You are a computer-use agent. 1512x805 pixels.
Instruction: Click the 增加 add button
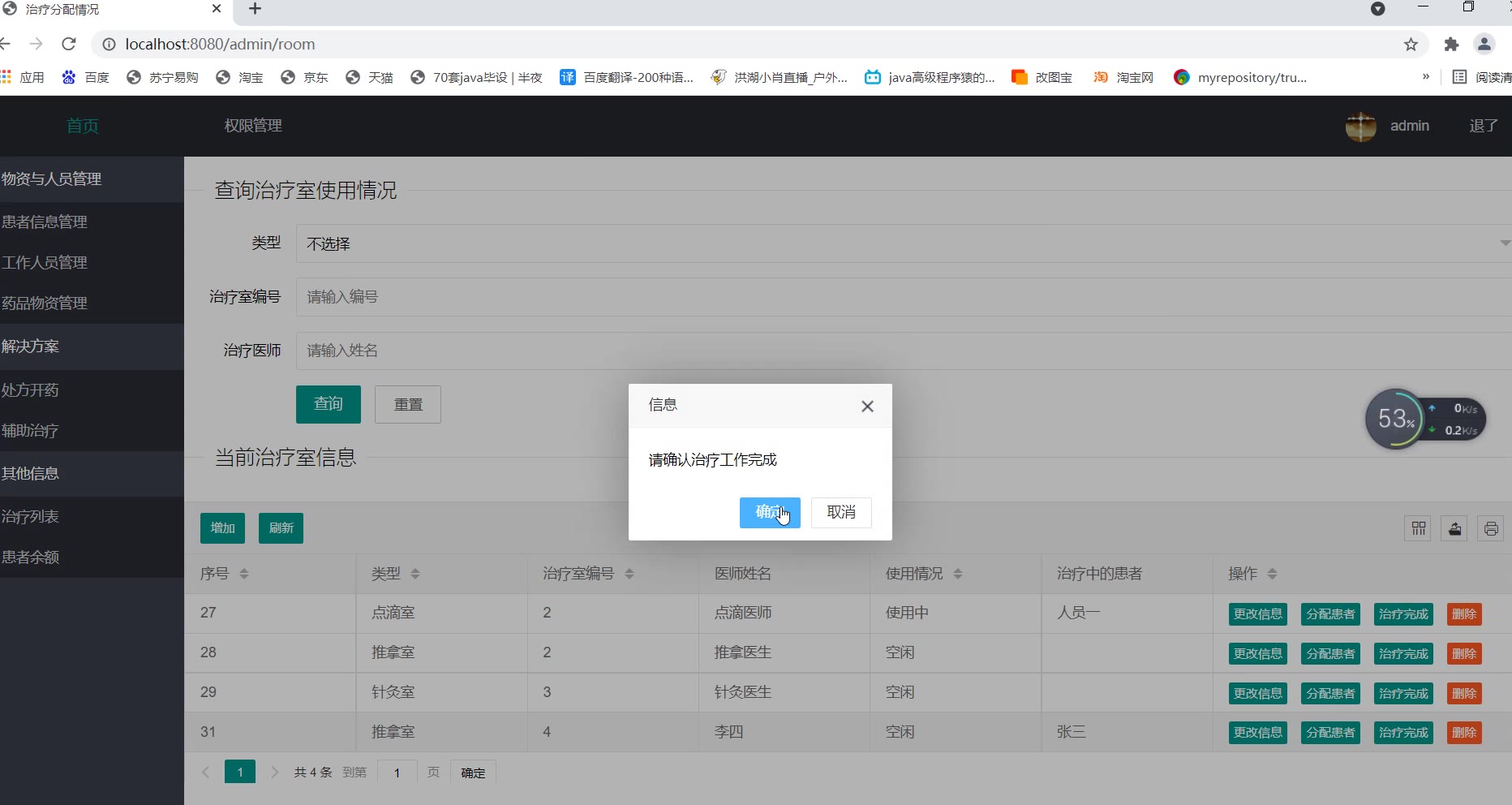pos(222,528)
